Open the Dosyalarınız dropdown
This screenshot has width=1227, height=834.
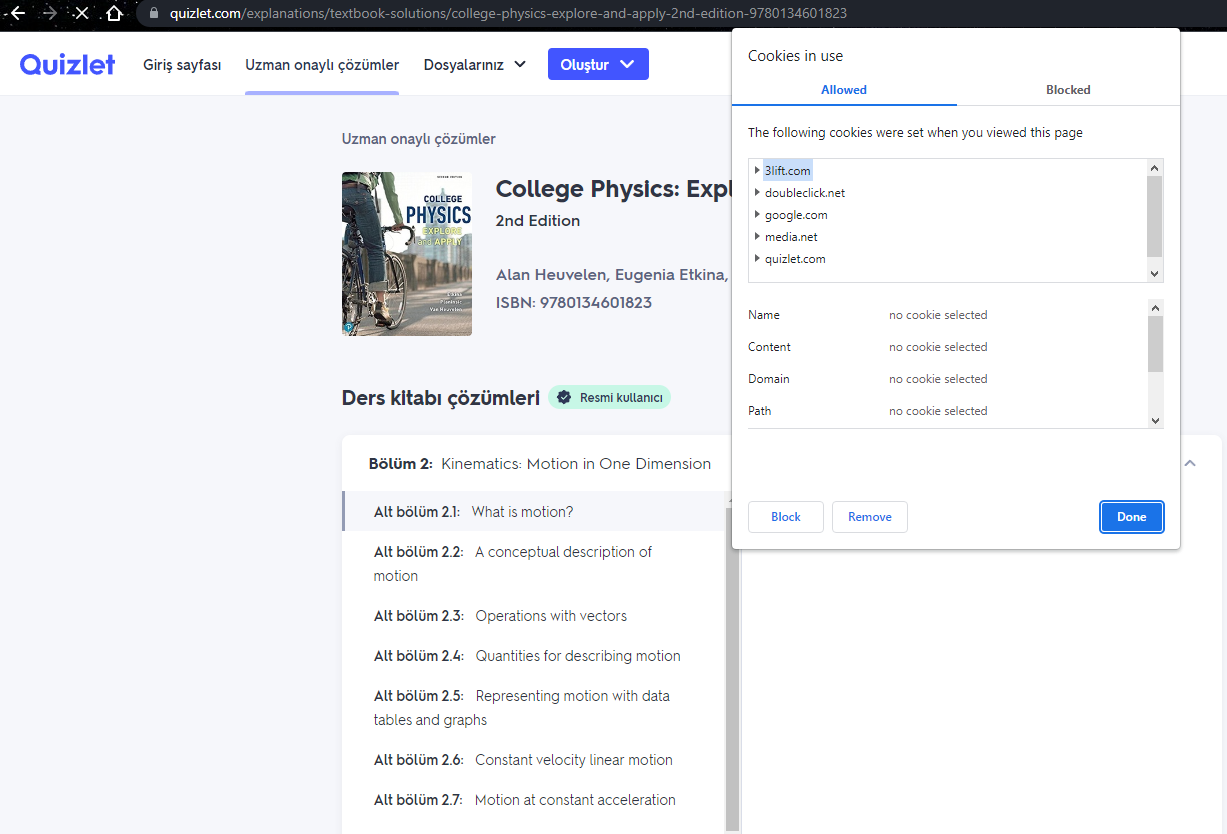474,65
